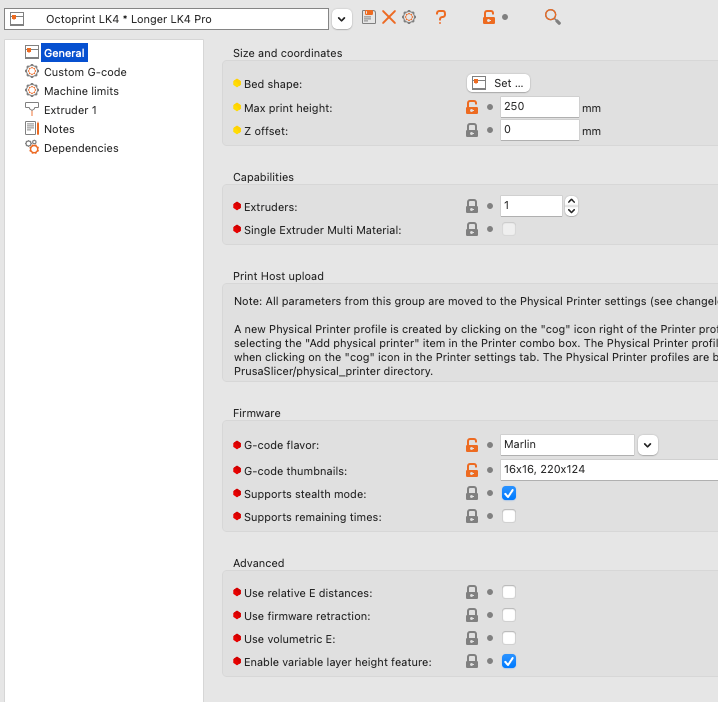Disable variable layer height feature checkbox
718x702 pixels.
tap(509, 661)
